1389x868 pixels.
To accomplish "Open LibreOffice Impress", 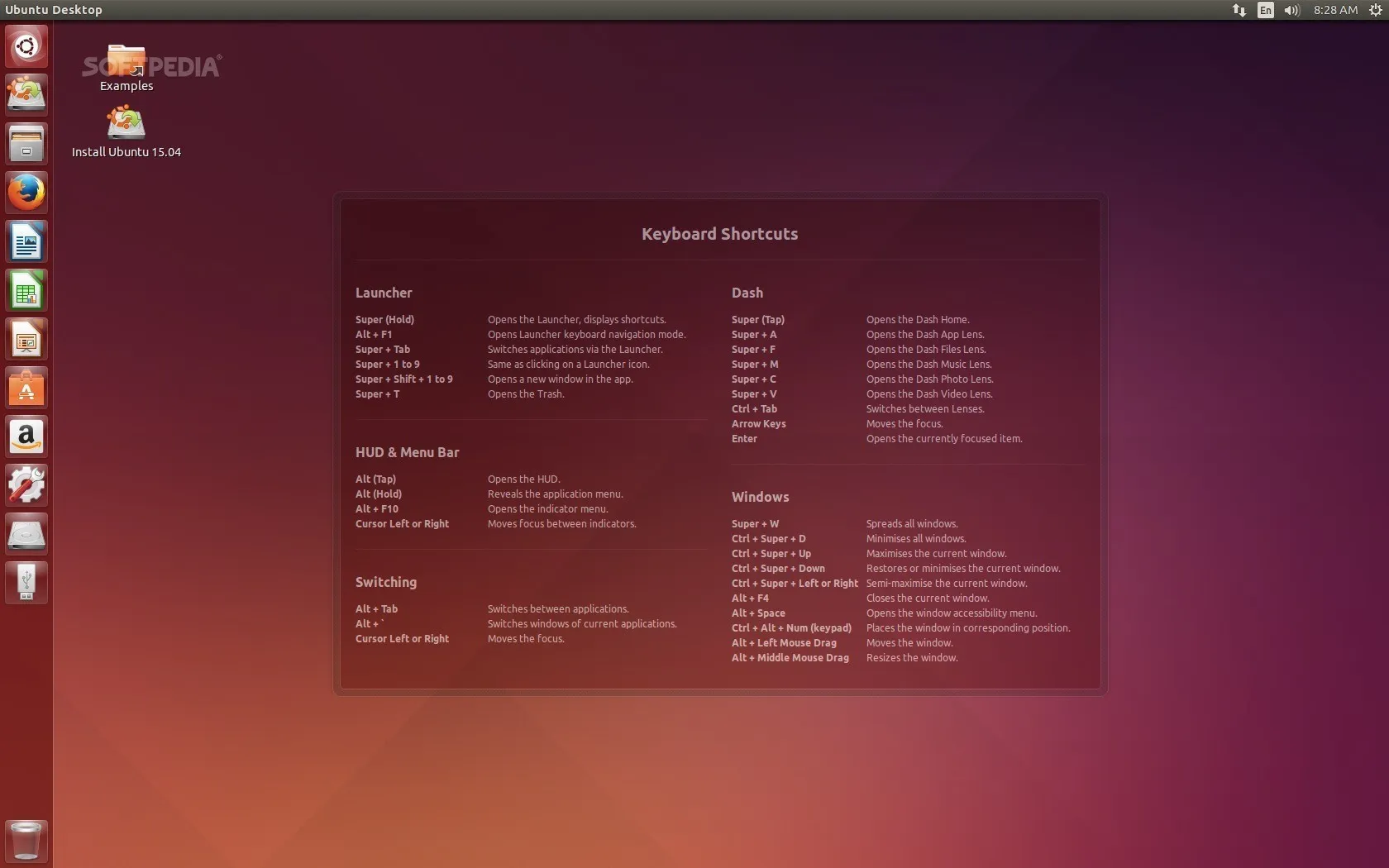I will coord(26,339).
